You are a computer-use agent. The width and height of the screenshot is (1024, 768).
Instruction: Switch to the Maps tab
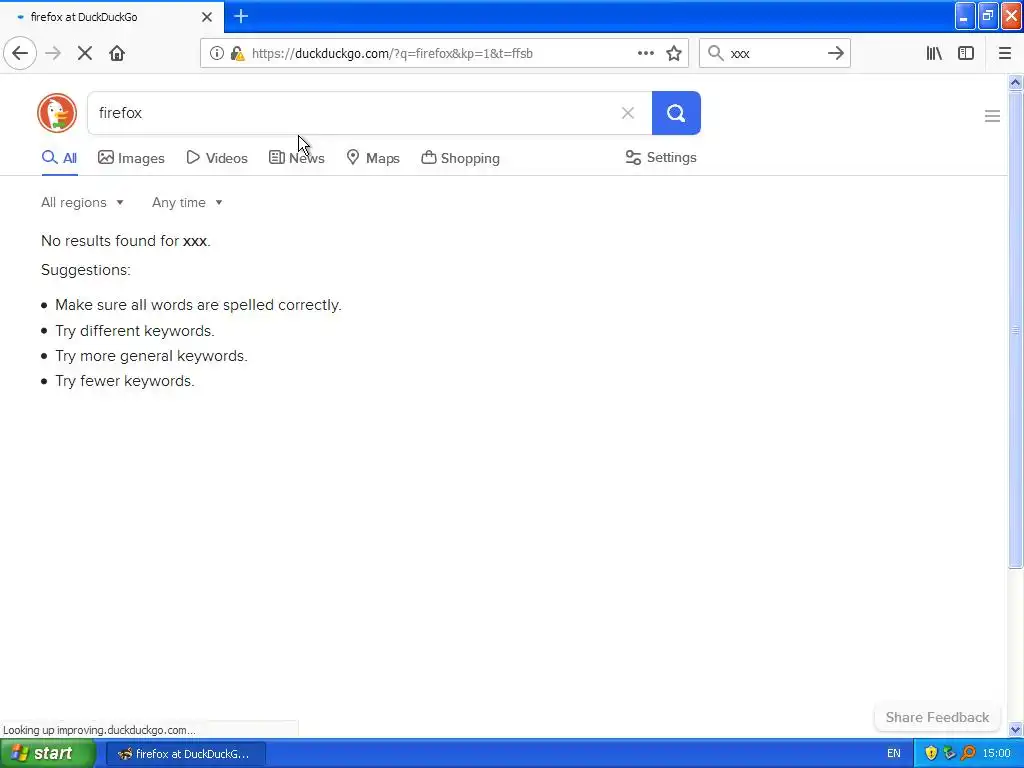tap(373, 158)
